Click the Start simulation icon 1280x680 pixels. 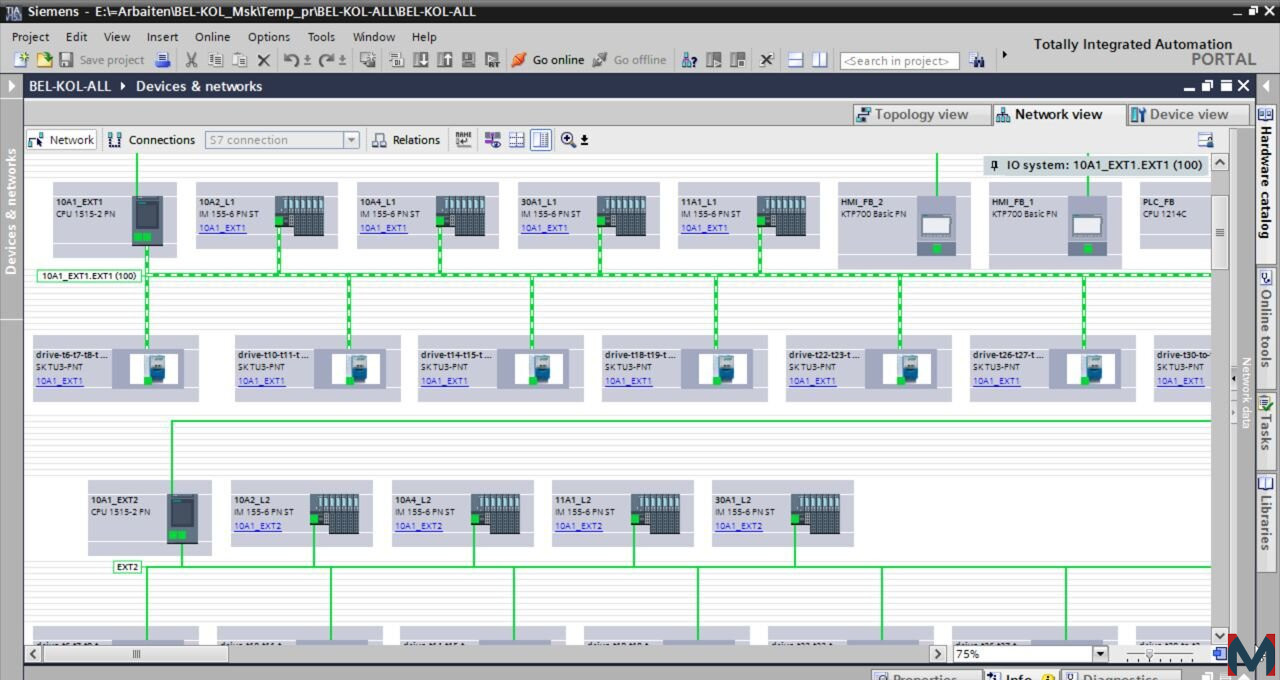(x=469, y=60)
